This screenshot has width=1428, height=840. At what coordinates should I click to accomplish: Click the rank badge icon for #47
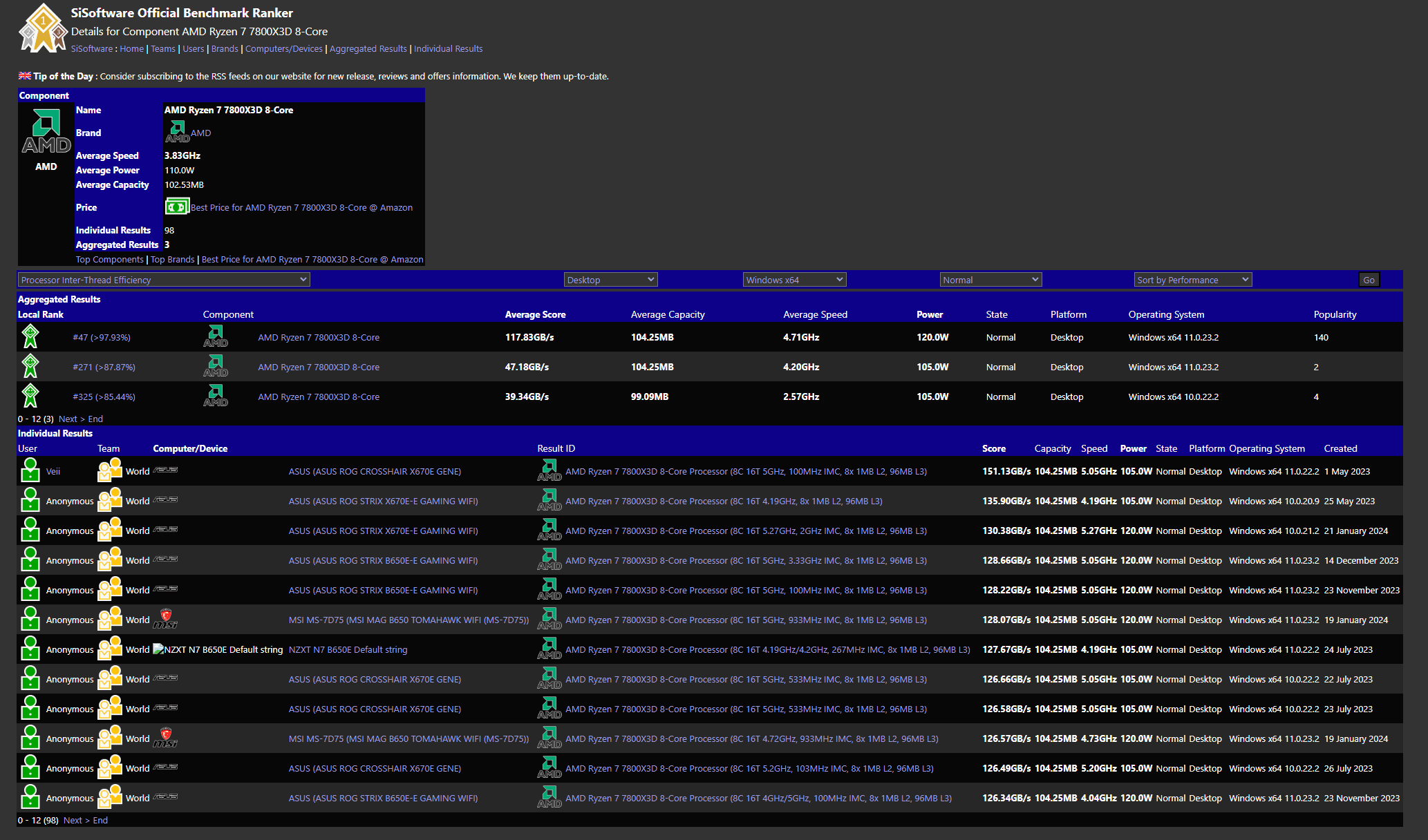[30, 336]
